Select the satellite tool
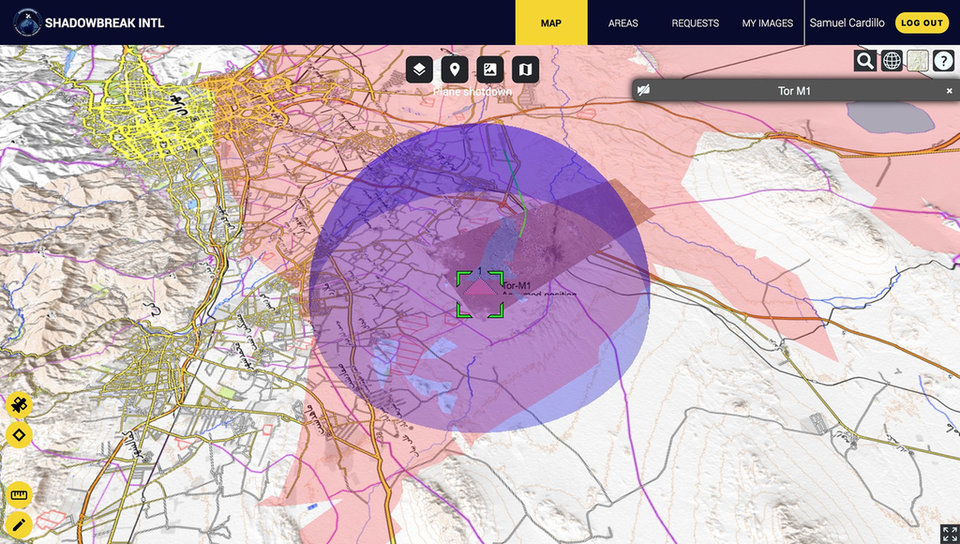 [19, 405]
